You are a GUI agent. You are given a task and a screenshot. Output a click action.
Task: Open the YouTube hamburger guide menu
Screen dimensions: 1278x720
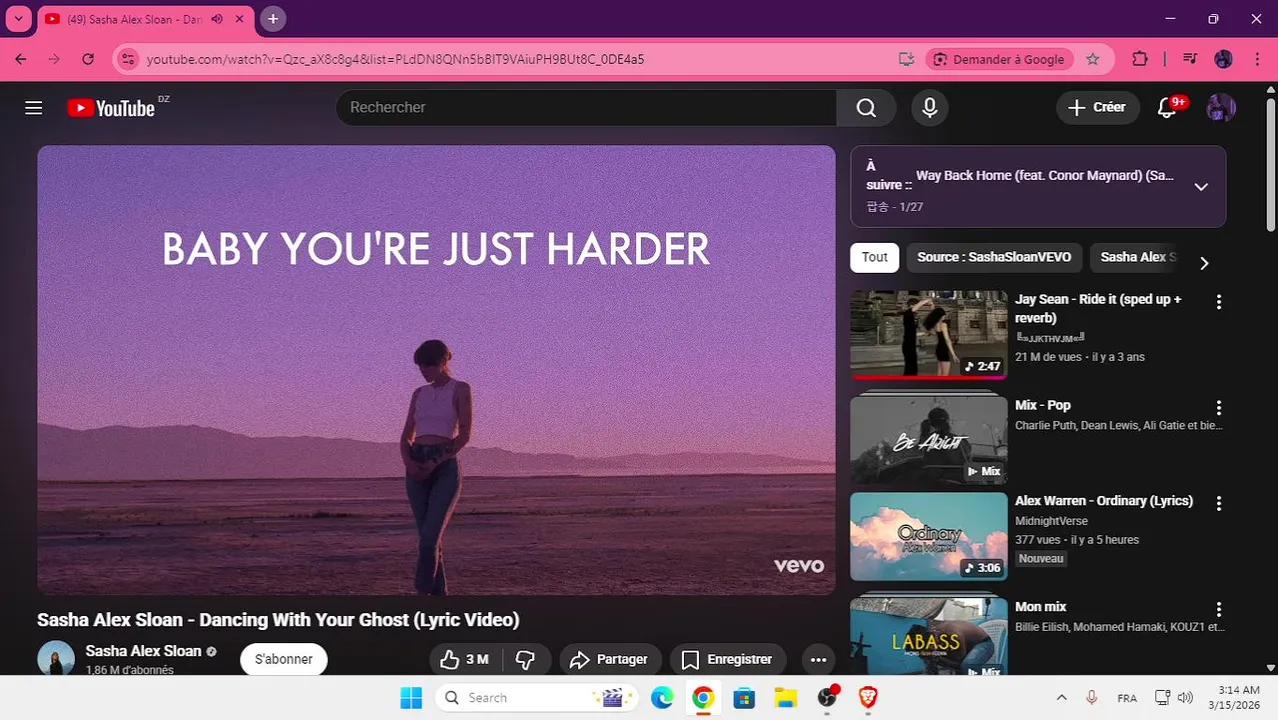34,108
